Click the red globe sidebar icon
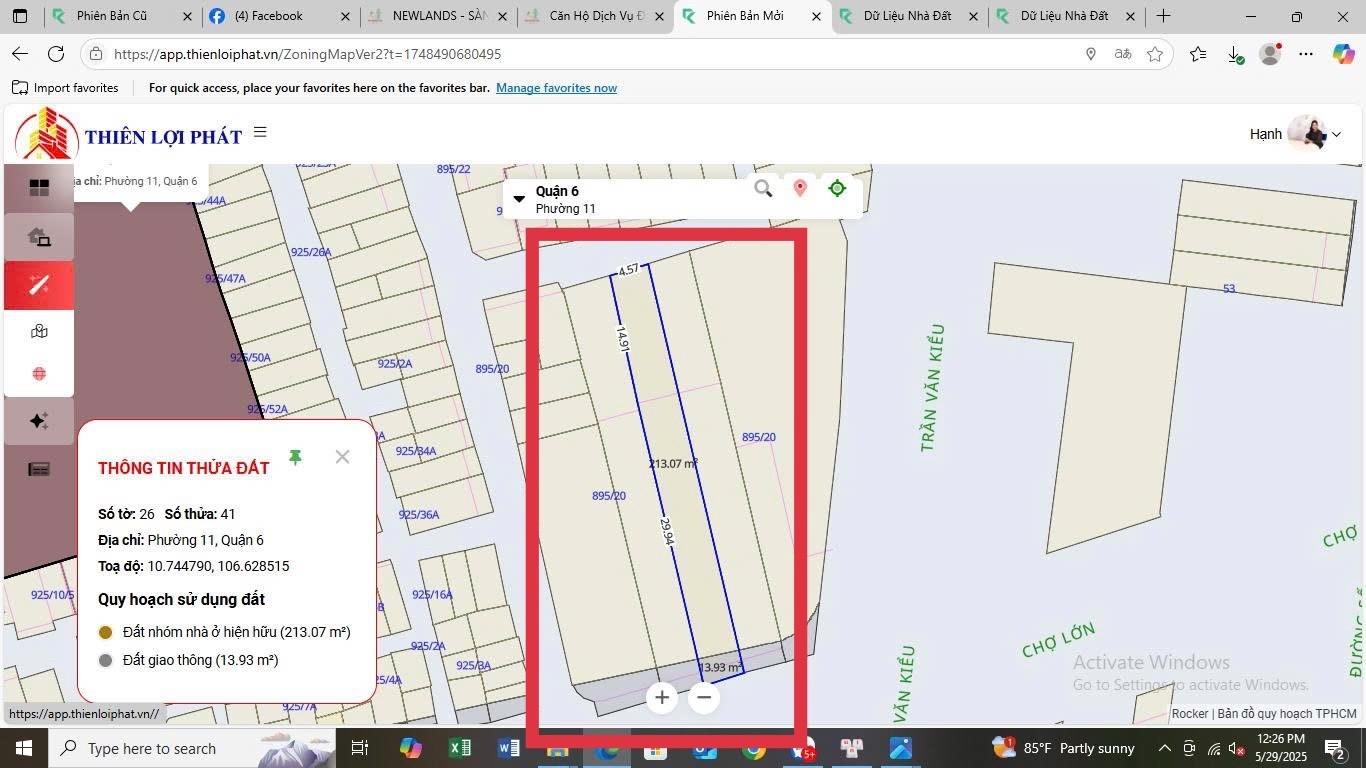 39,374
